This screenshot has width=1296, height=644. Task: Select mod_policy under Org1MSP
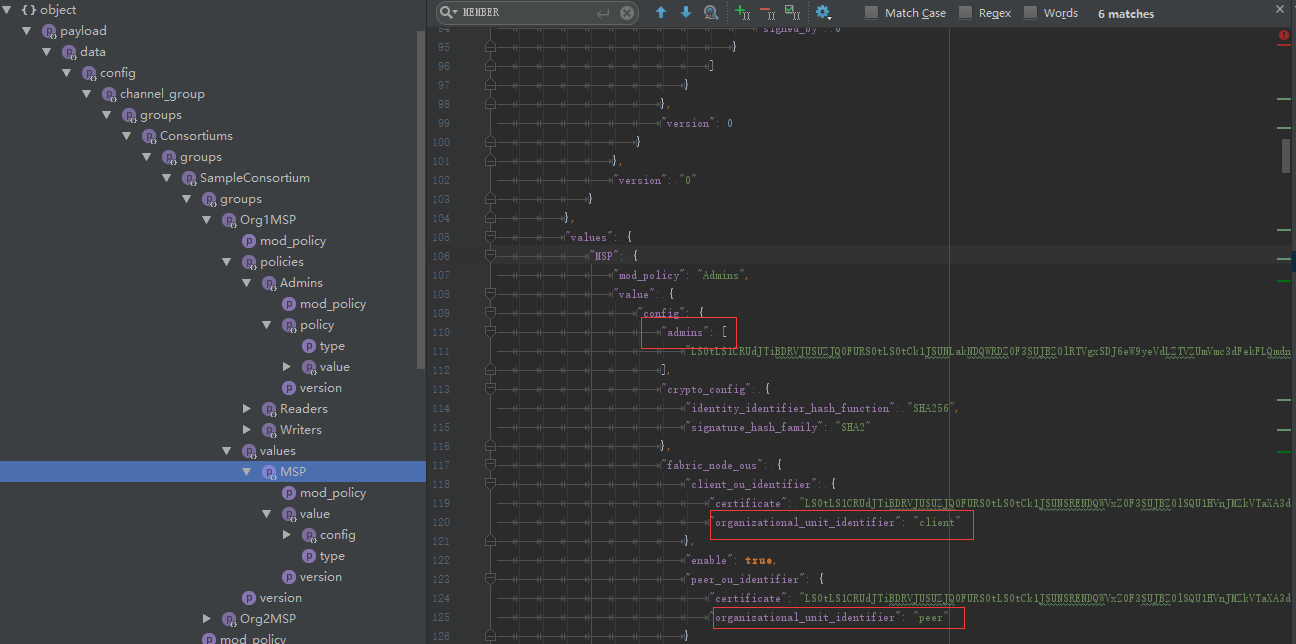[293, 241]
